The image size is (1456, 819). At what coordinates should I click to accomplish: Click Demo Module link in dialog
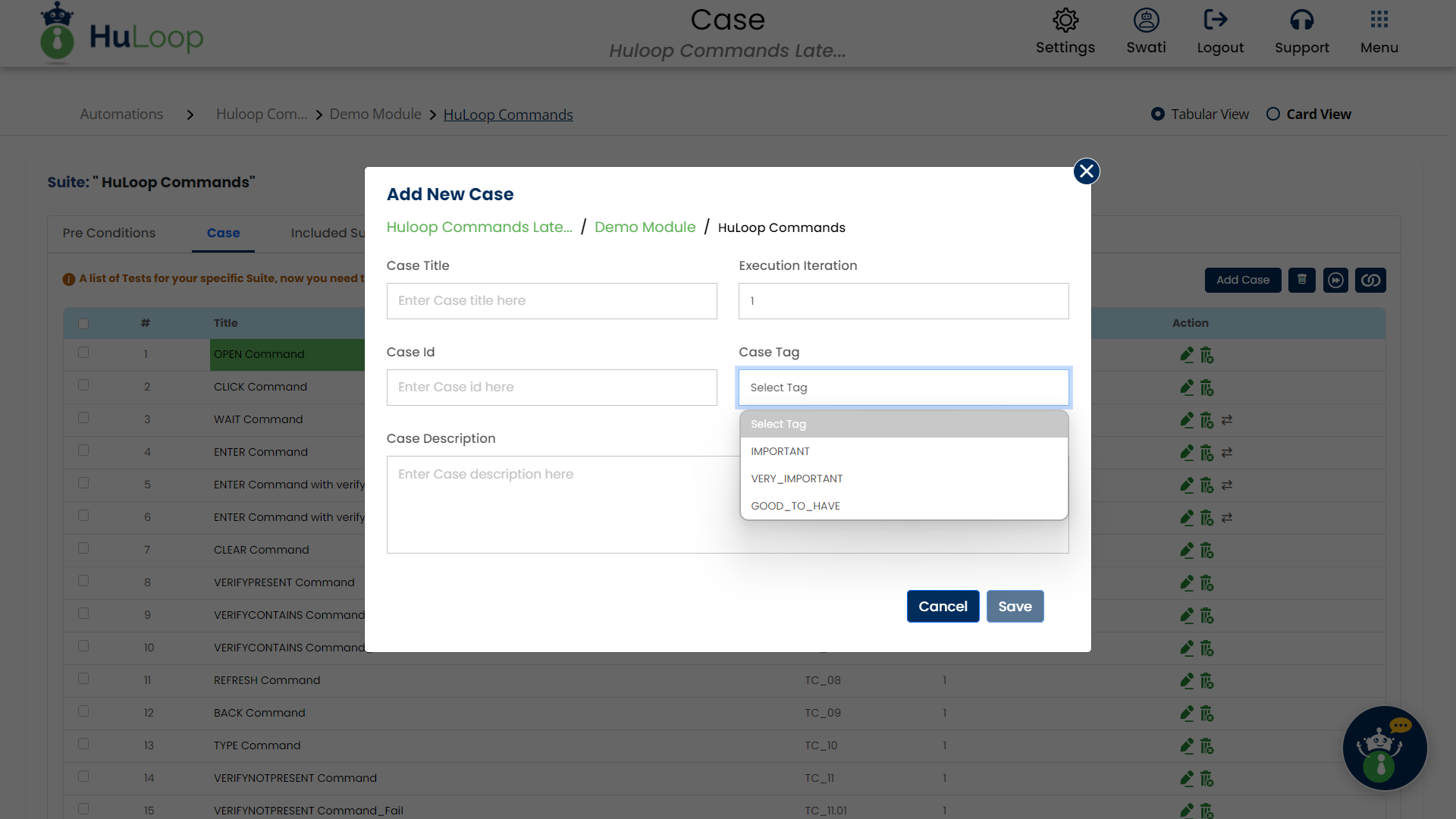coord(645,227)
